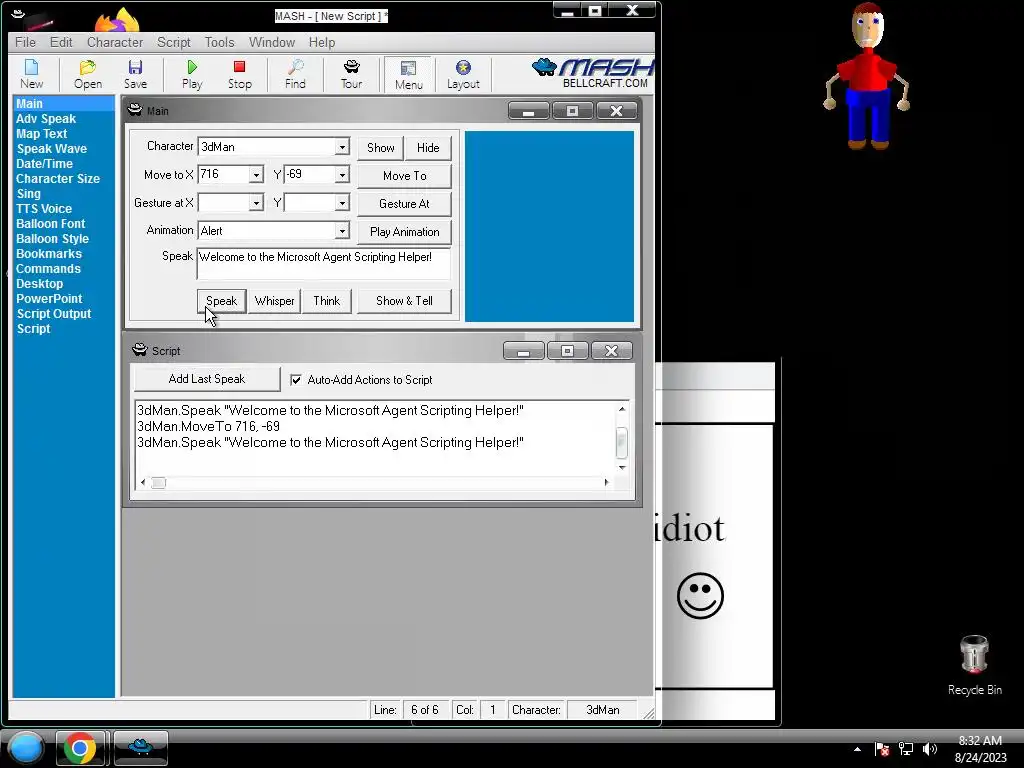Open the File menu

click(25, 42)
